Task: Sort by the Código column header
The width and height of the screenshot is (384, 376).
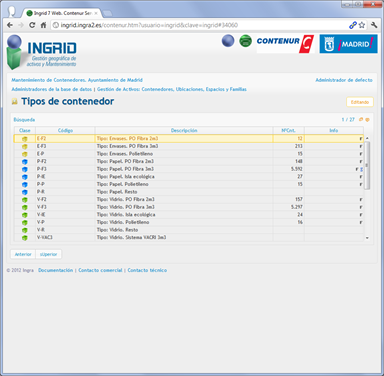Action: (x=65, y=130)
